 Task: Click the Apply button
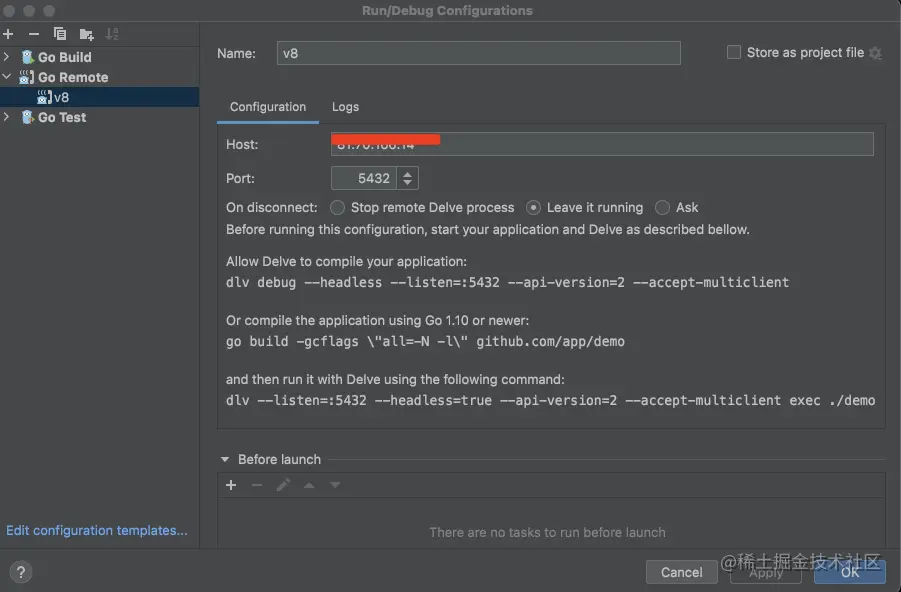[766, 572]
